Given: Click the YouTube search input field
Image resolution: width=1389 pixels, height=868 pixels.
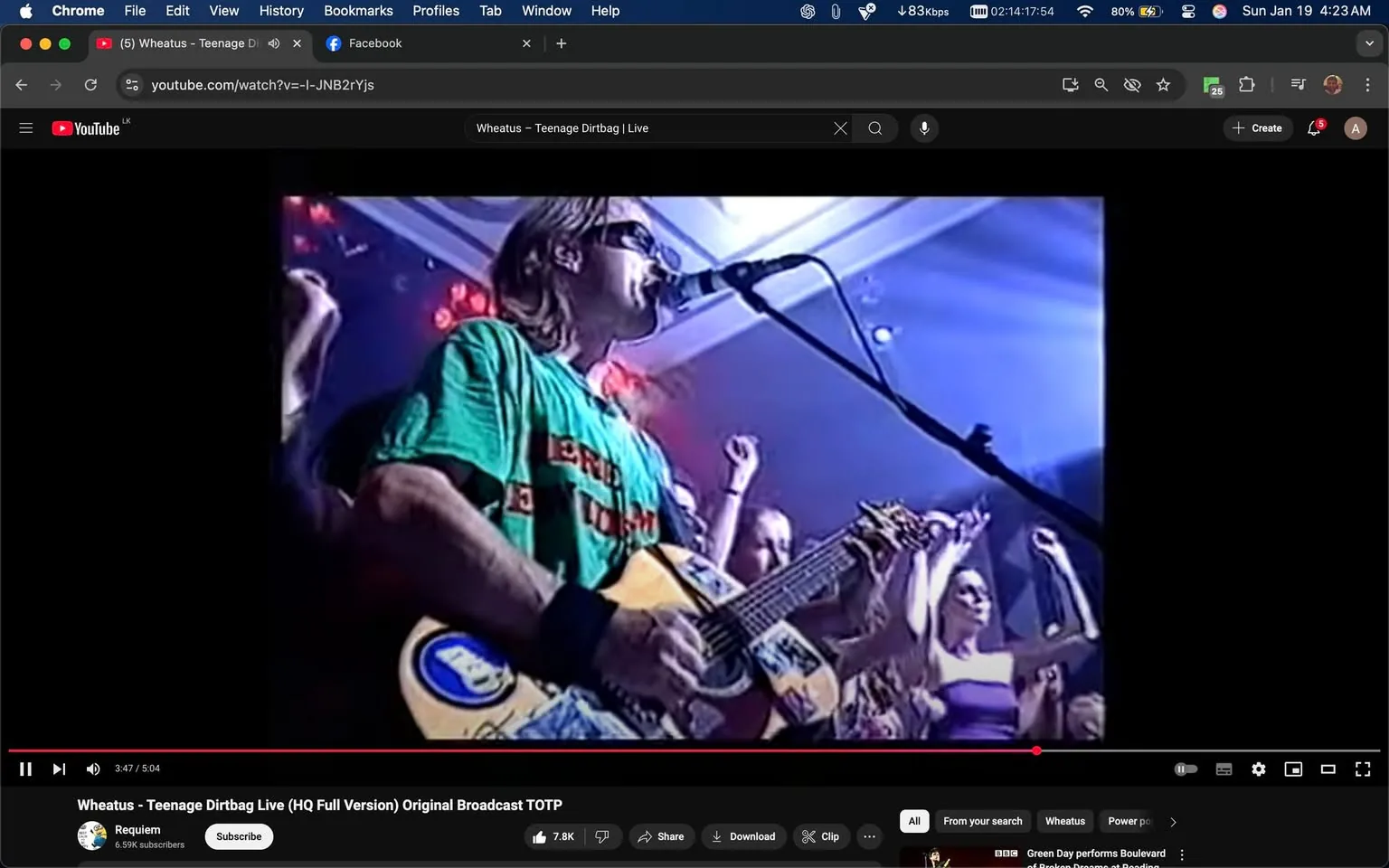Looking at the screenshot, I should 651,128.
